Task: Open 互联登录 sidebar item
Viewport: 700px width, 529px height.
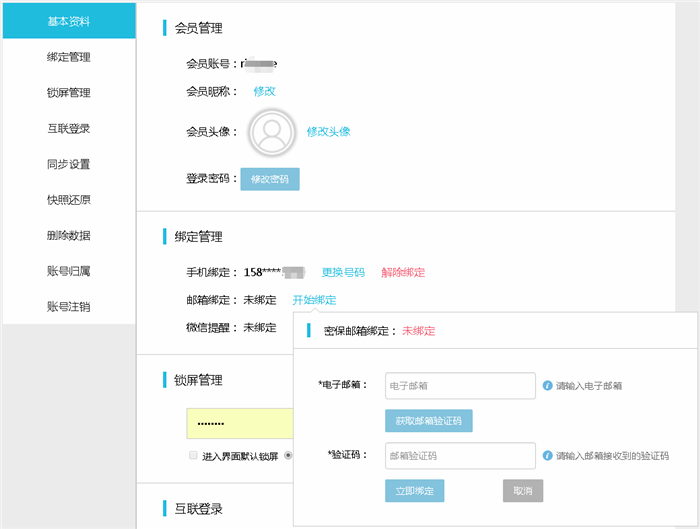Action: (69, 129)
